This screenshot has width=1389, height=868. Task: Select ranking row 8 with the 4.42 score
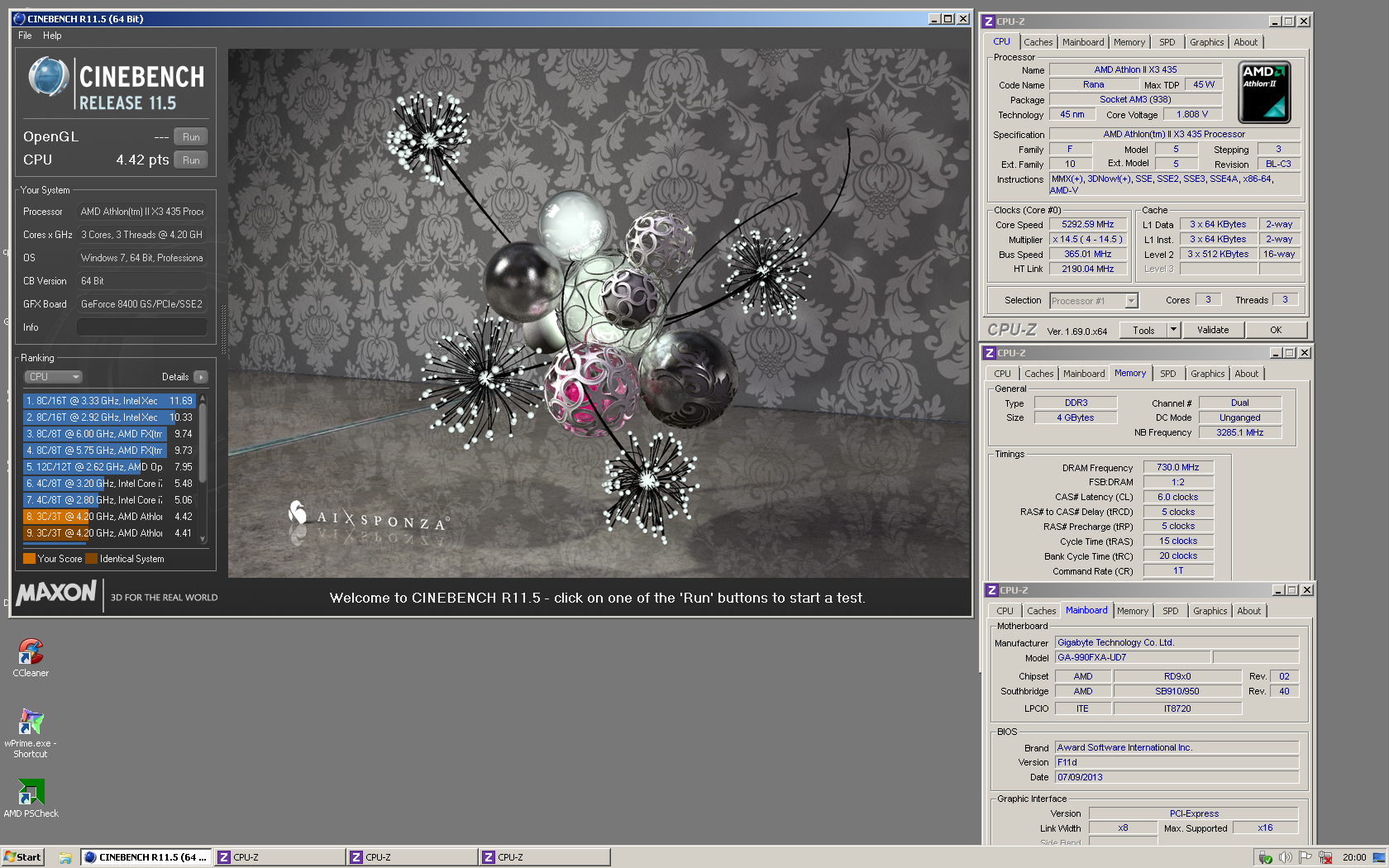[x=110, y=517]
